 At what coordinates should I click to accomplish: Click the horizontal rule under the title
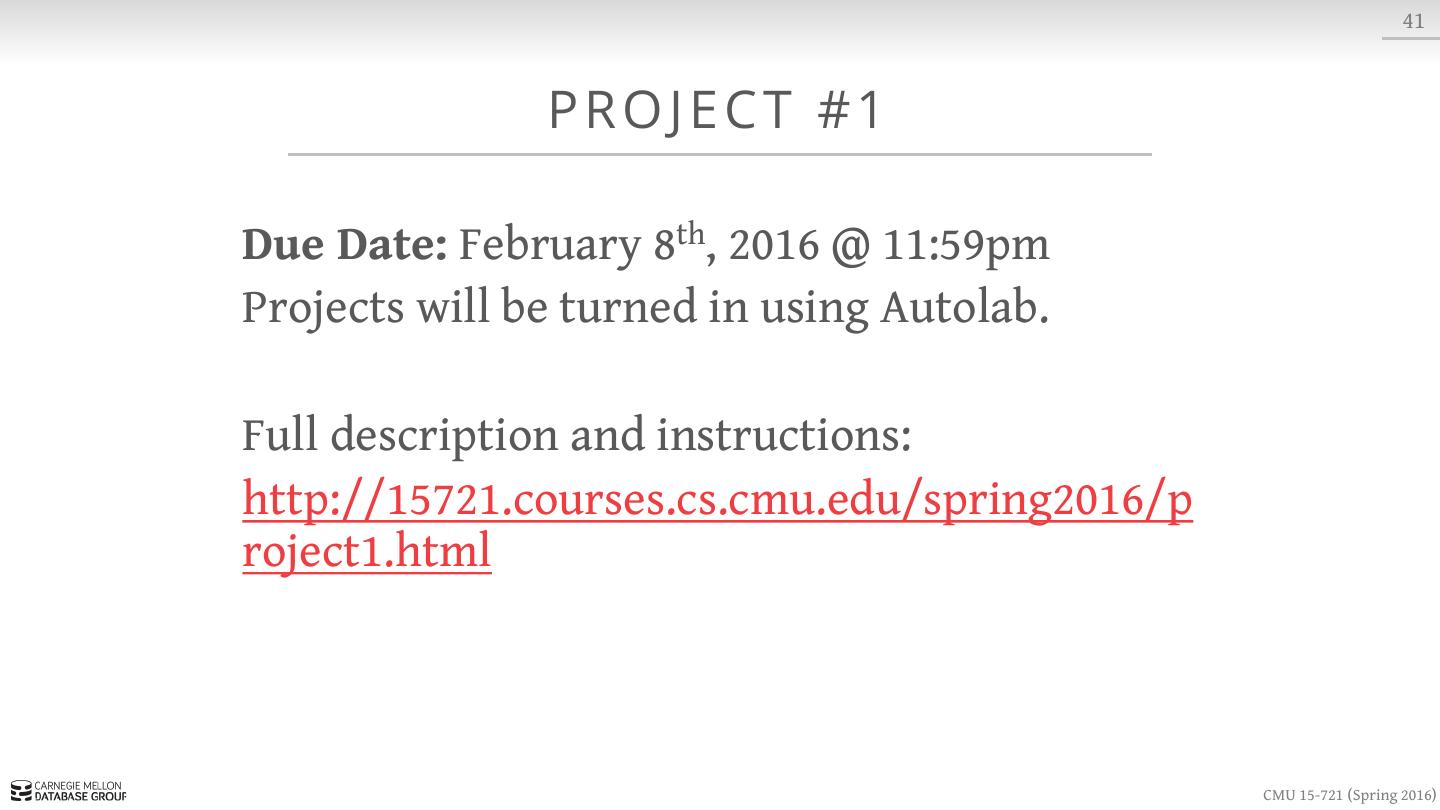coord(720,154)
